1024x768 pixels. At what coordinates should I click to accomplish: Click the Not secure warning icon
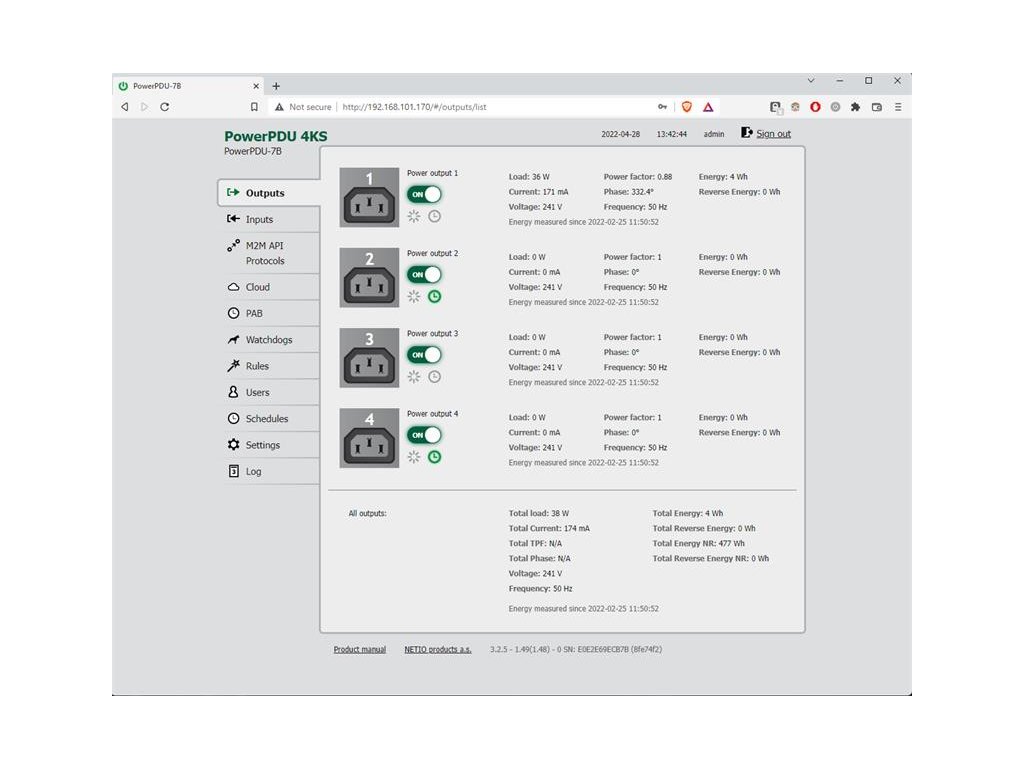[x=280, y=106]
